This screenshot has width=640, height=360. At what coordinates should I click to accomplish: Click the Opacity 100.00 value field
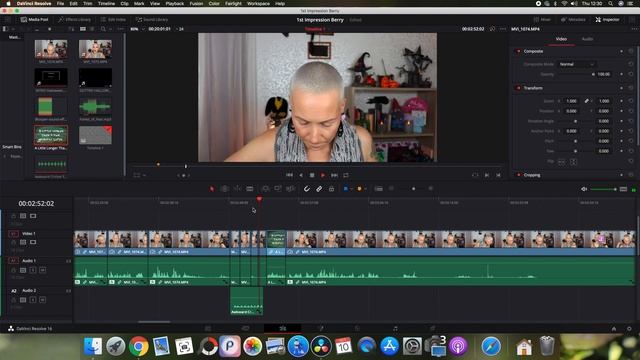coord(604,74)
